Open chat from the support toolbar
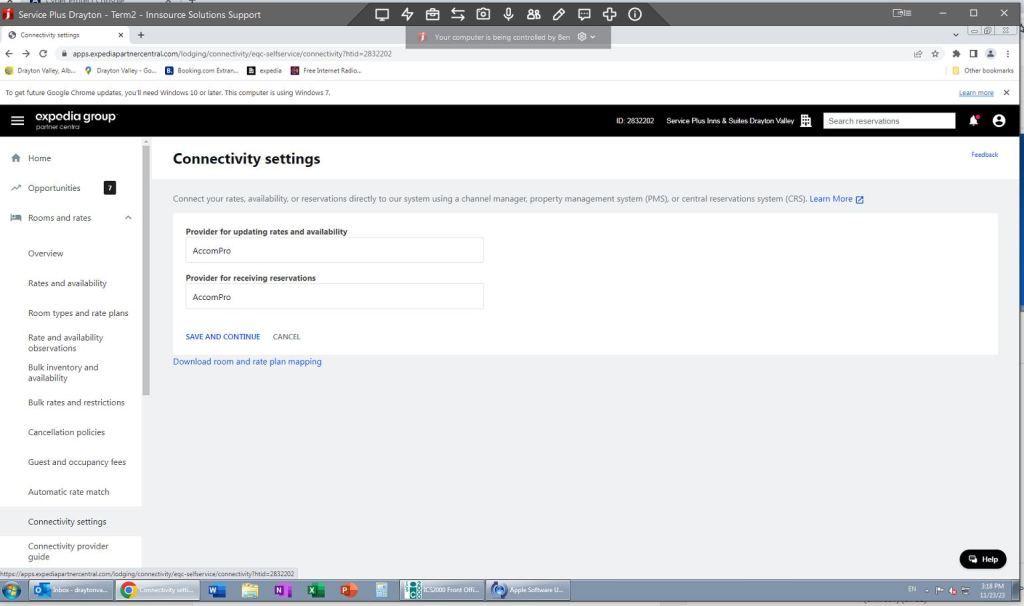 coord(584,14)
